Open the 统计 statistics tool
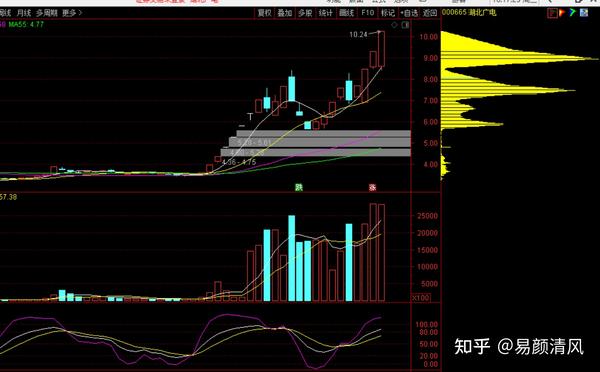Screen dimensions: 600x372 326,13
